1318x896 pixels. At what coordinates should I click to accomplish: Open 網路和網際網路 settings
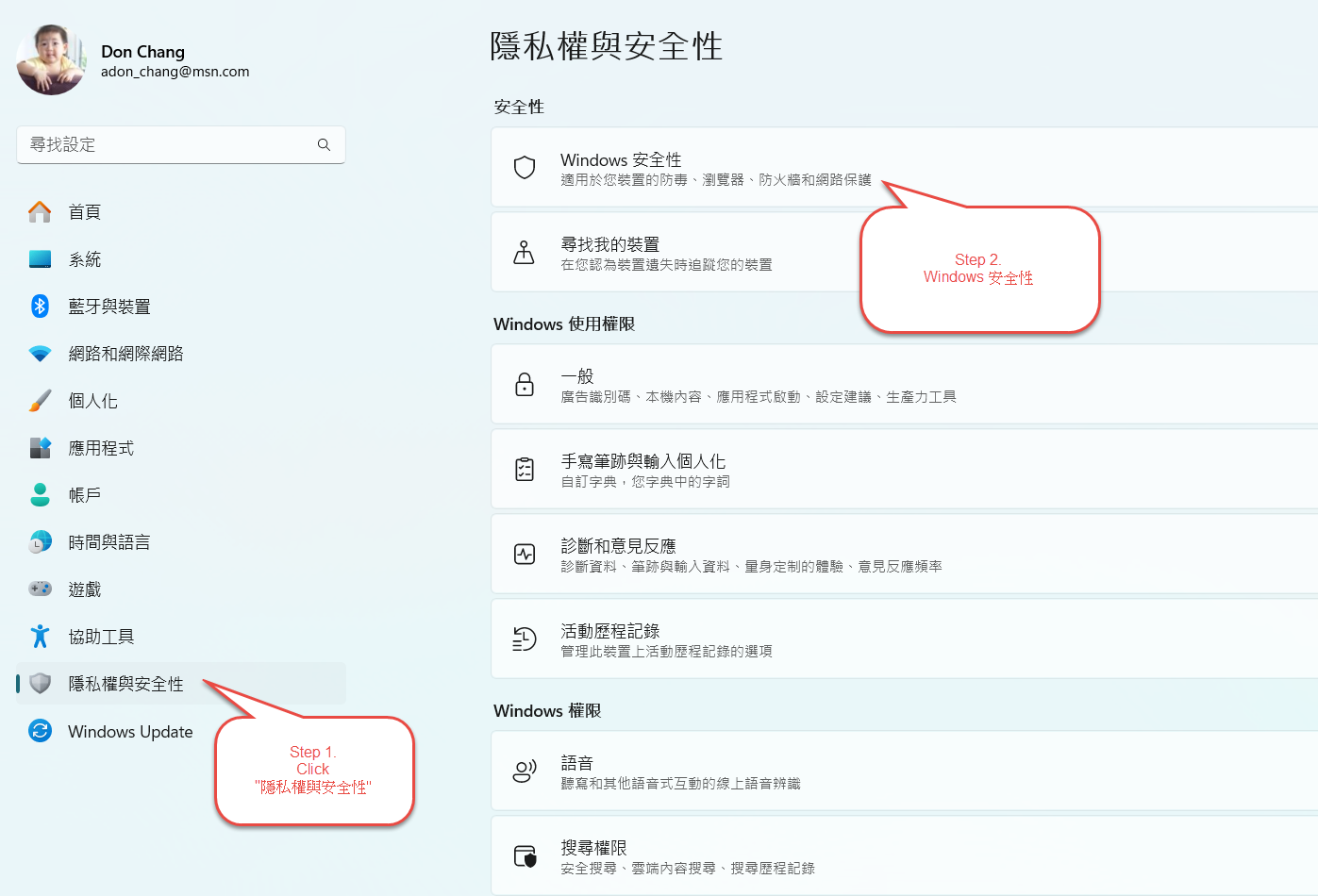click(125, 354)
